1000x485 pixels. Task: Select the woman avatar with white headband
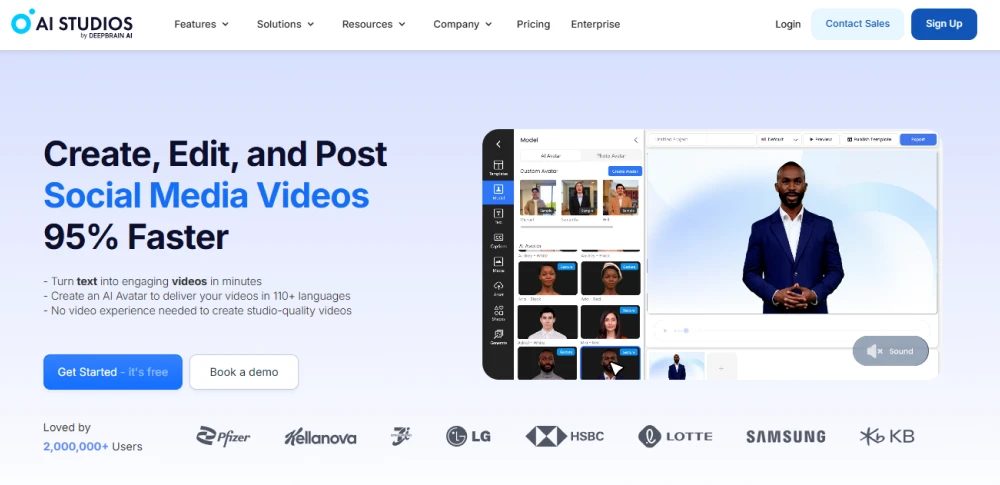pos(610,278)
